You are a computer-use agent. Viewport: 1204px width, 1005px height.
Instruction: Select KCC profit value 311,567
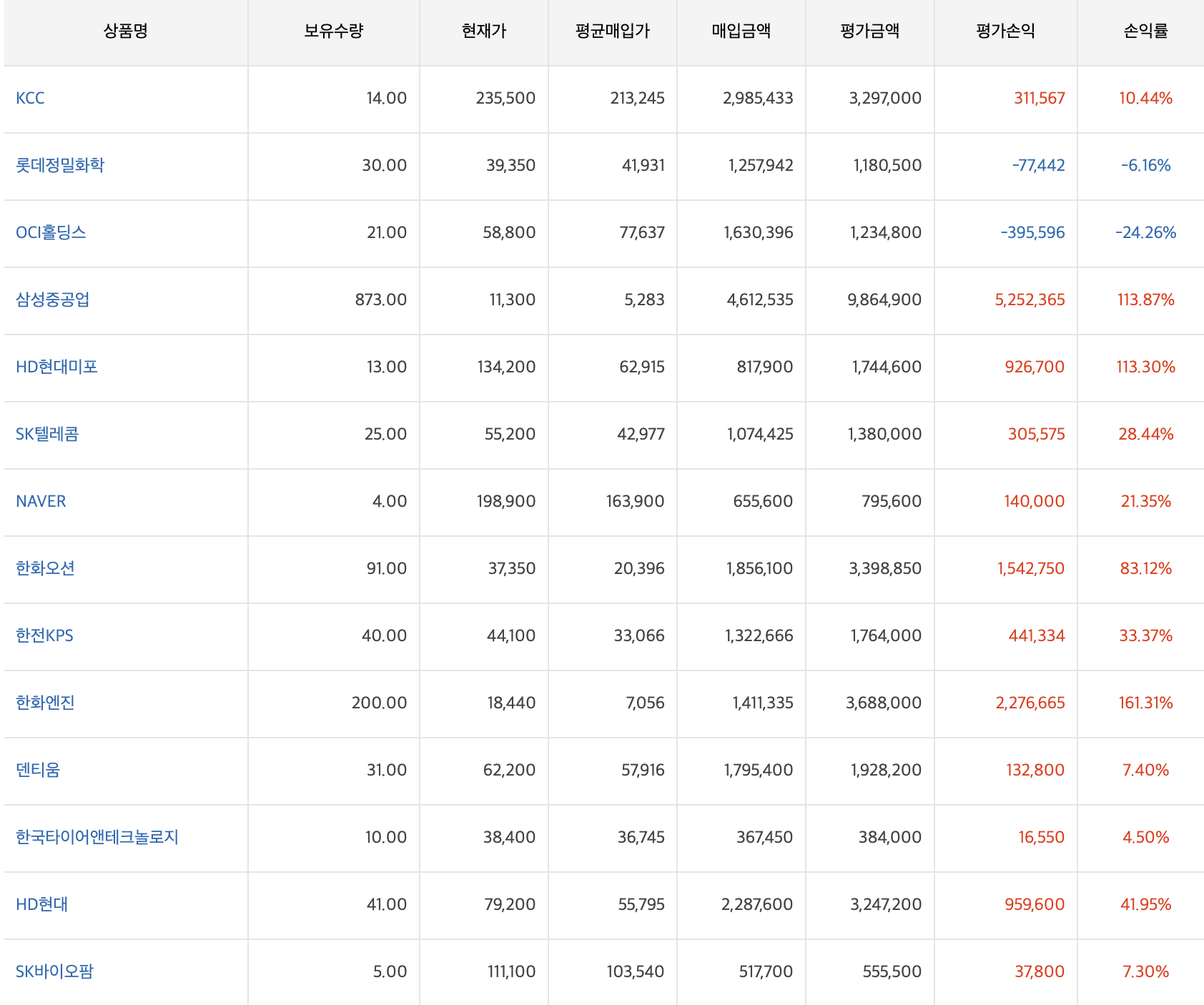click(1040, 99)
